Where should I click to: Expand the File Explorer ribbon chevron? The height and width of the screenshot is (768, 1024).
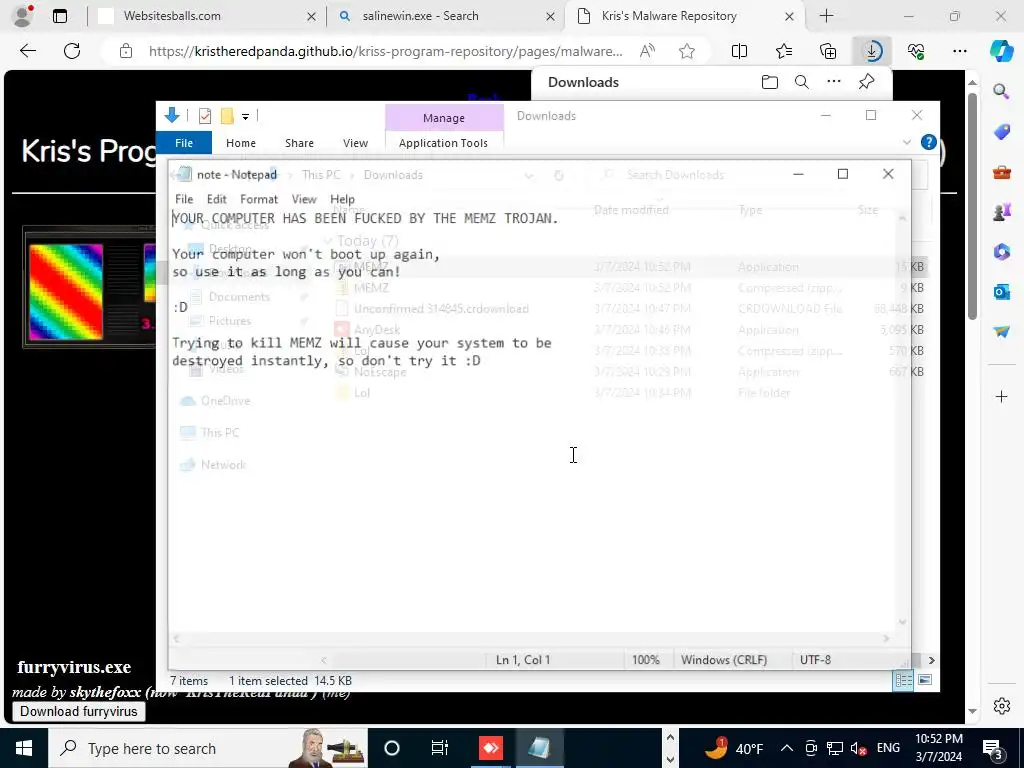coord(906,142)
